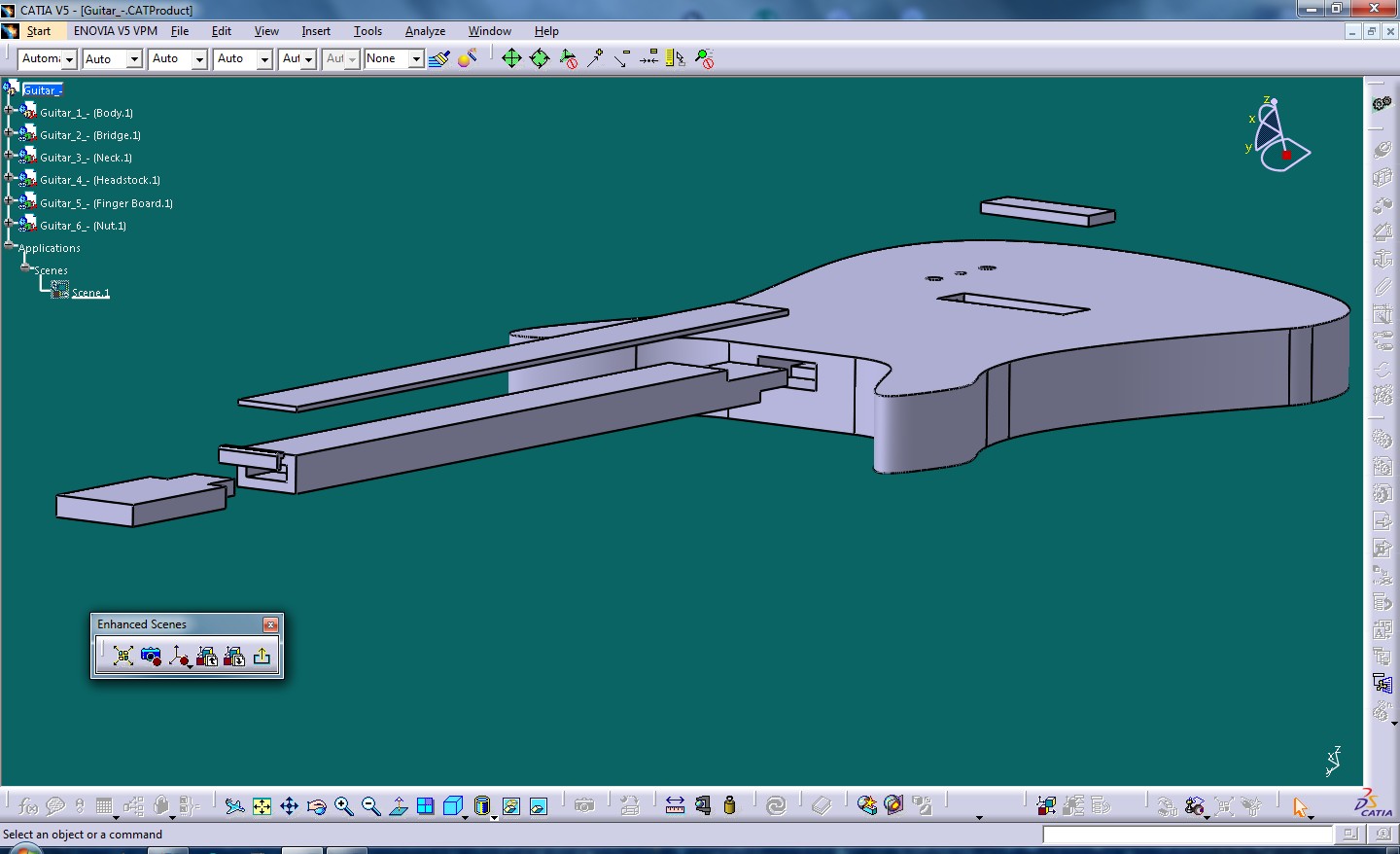1400x854 pixels.
Task: Click the Reset Selected Products axis icon
Action: click(179, 657)
